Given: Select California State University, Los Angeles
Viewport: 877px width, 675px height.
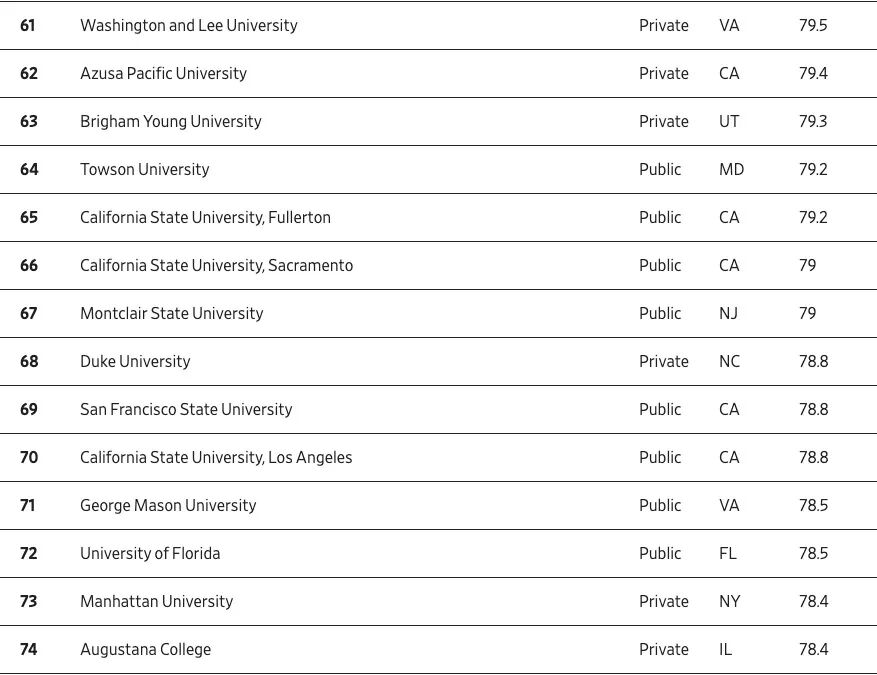Looking at the screenshot, I should (x=216, y=458).
